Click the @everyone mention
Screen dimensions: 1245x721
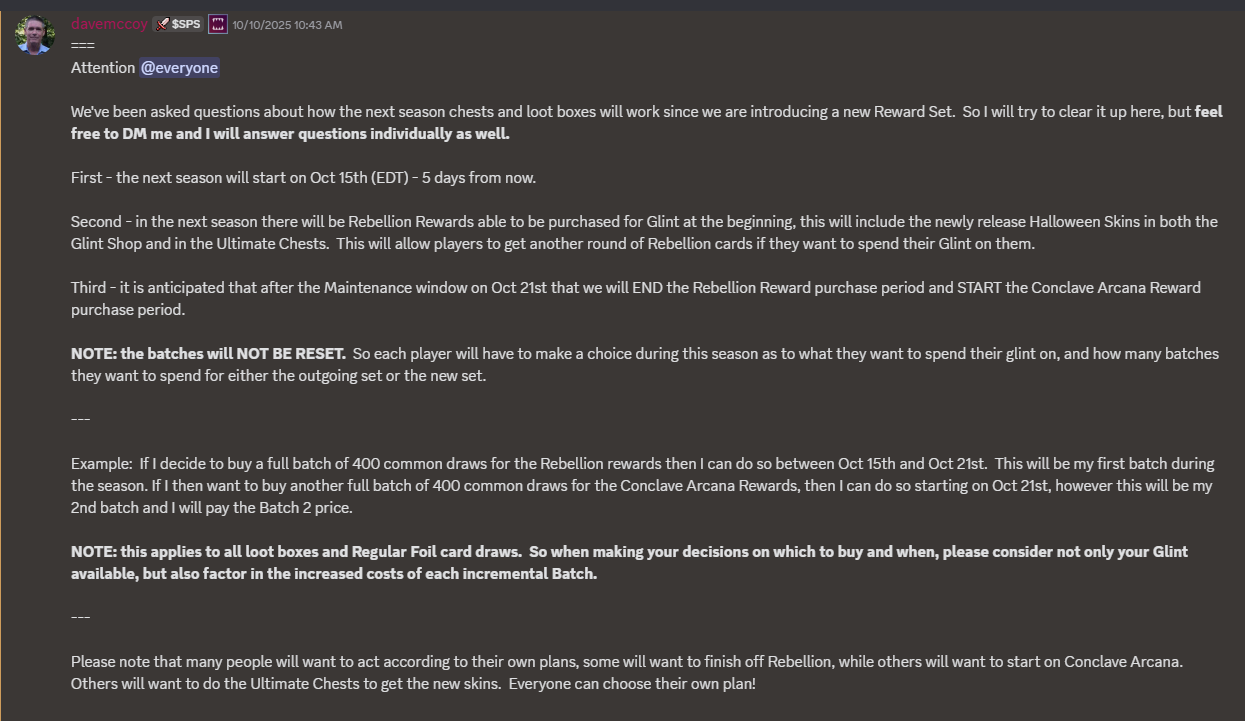[179, 68]
